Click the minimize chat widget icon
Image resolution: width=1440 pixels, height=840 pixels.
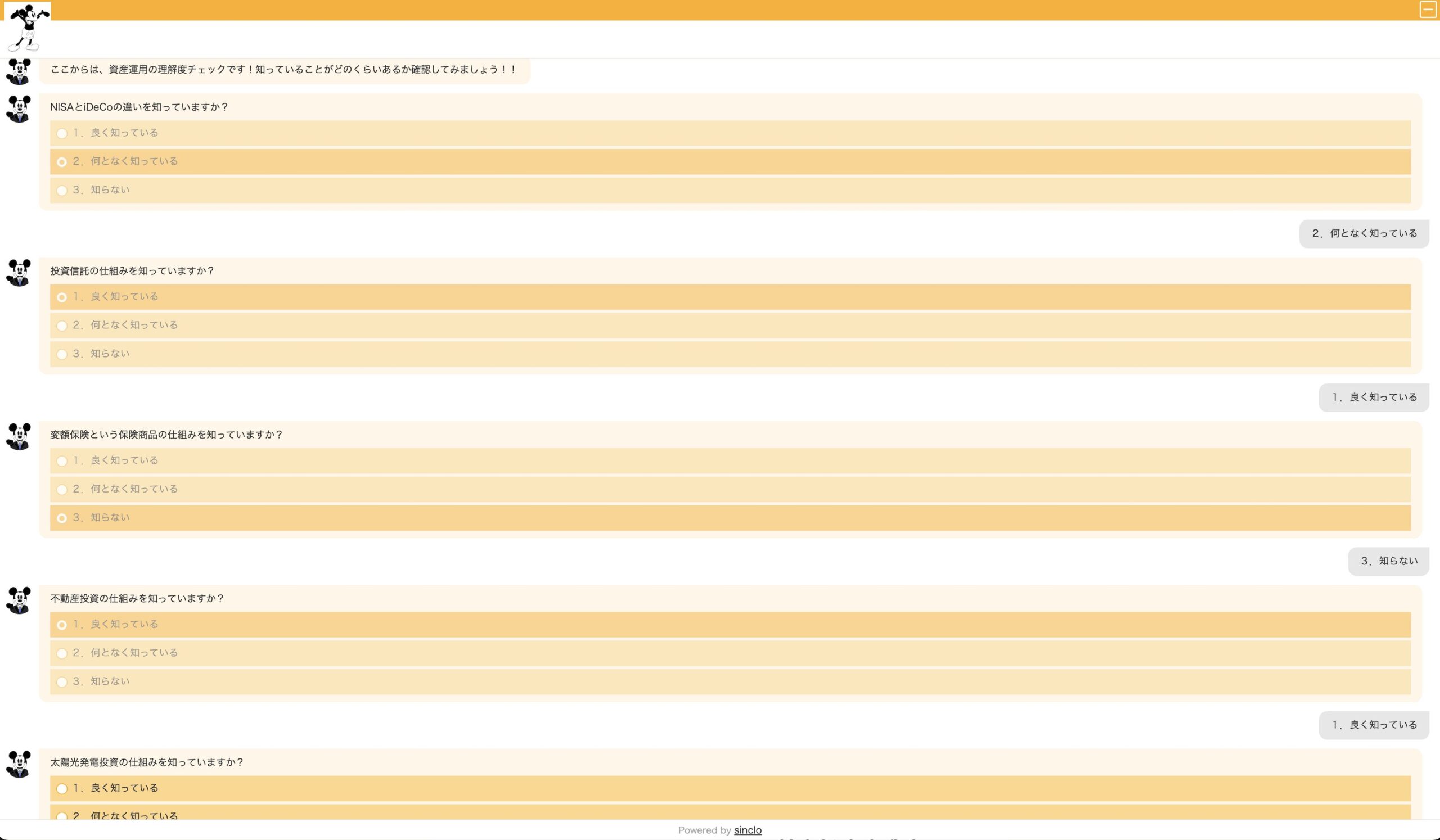tap(1428, 10)
